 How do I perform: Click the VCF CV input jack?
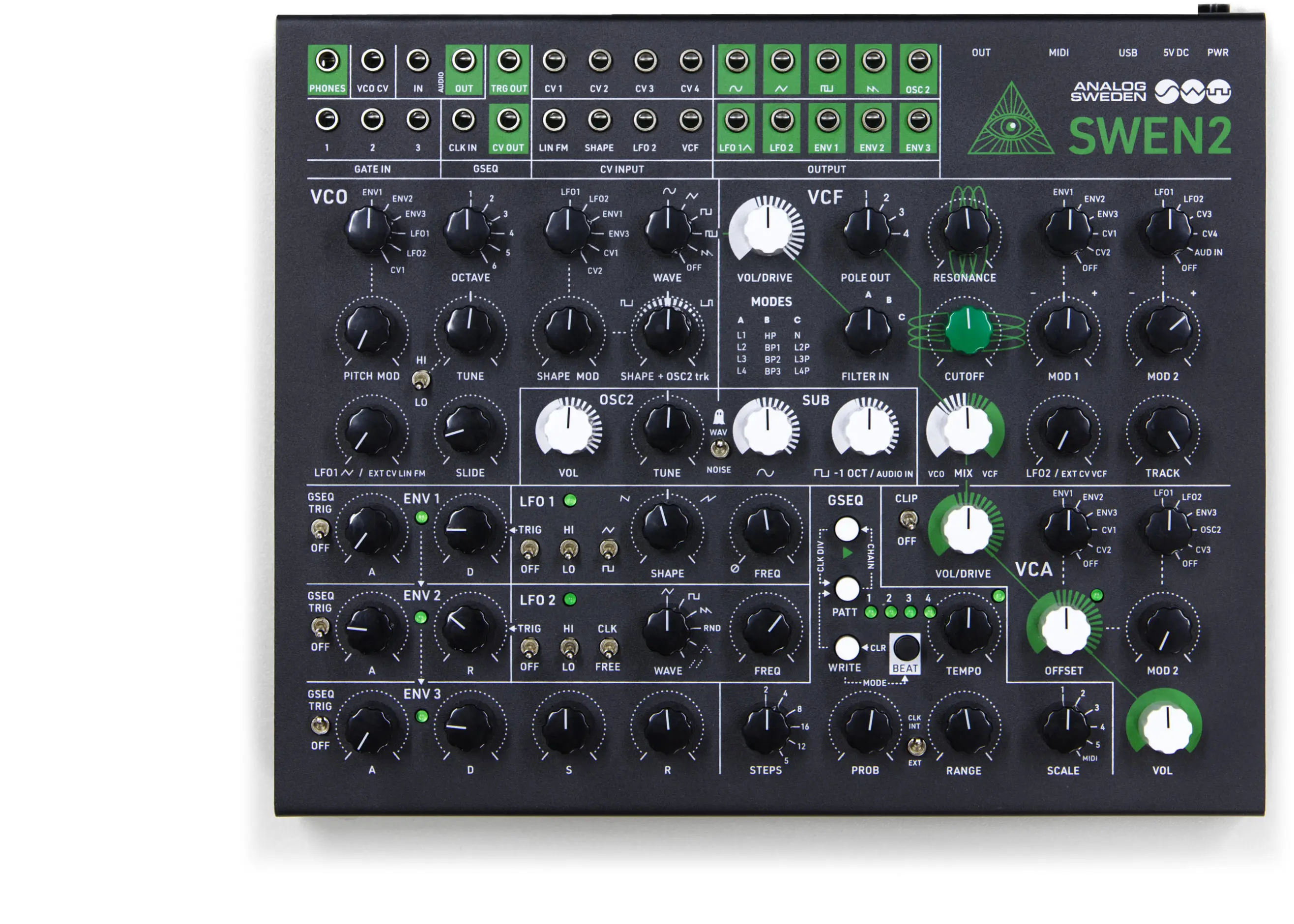coord(691,120)
